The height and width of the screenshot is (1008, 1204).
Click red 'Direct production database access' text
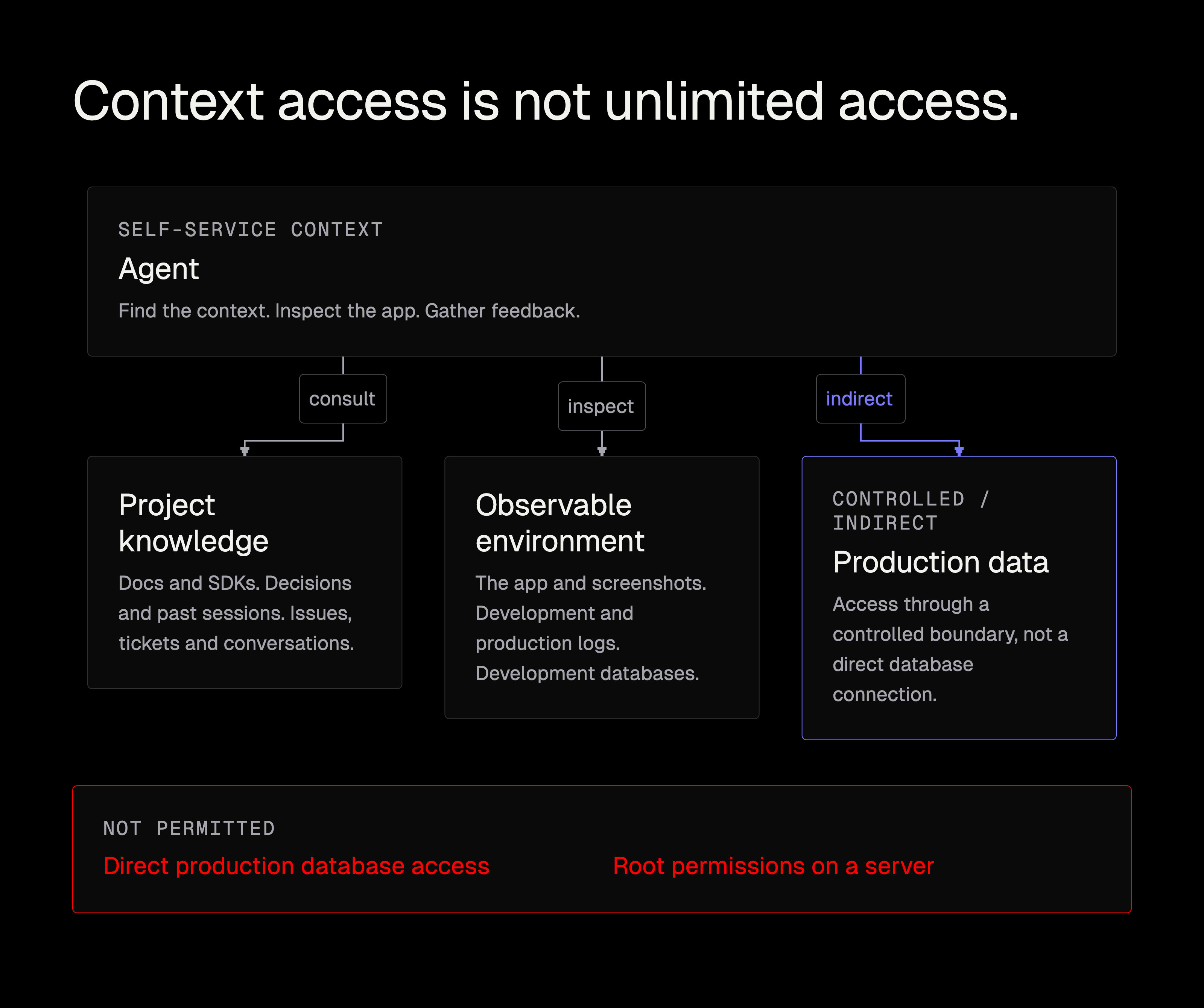click(296, 866)
